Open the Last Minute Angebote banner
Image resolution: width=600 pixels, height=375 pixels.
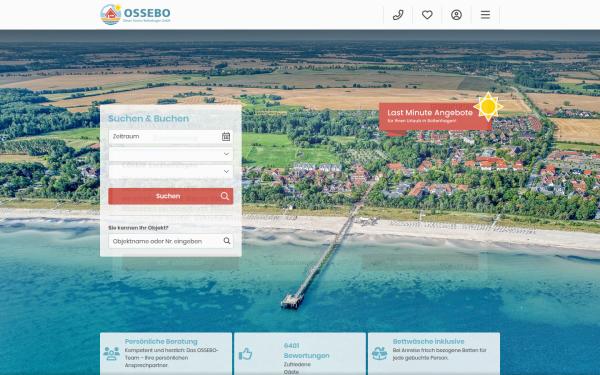435,116
